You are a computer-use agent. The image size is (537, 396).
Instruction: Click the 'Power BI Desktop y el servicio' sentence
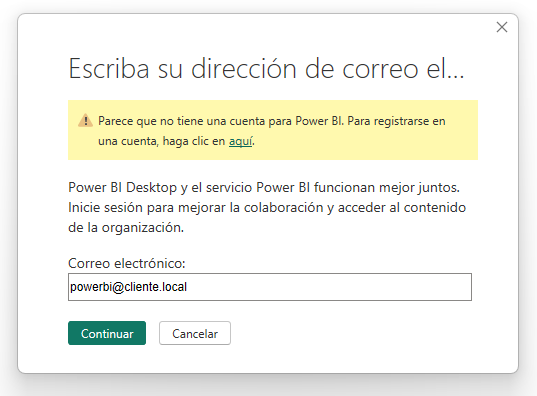pyautogui.click(x=264, y=187)
